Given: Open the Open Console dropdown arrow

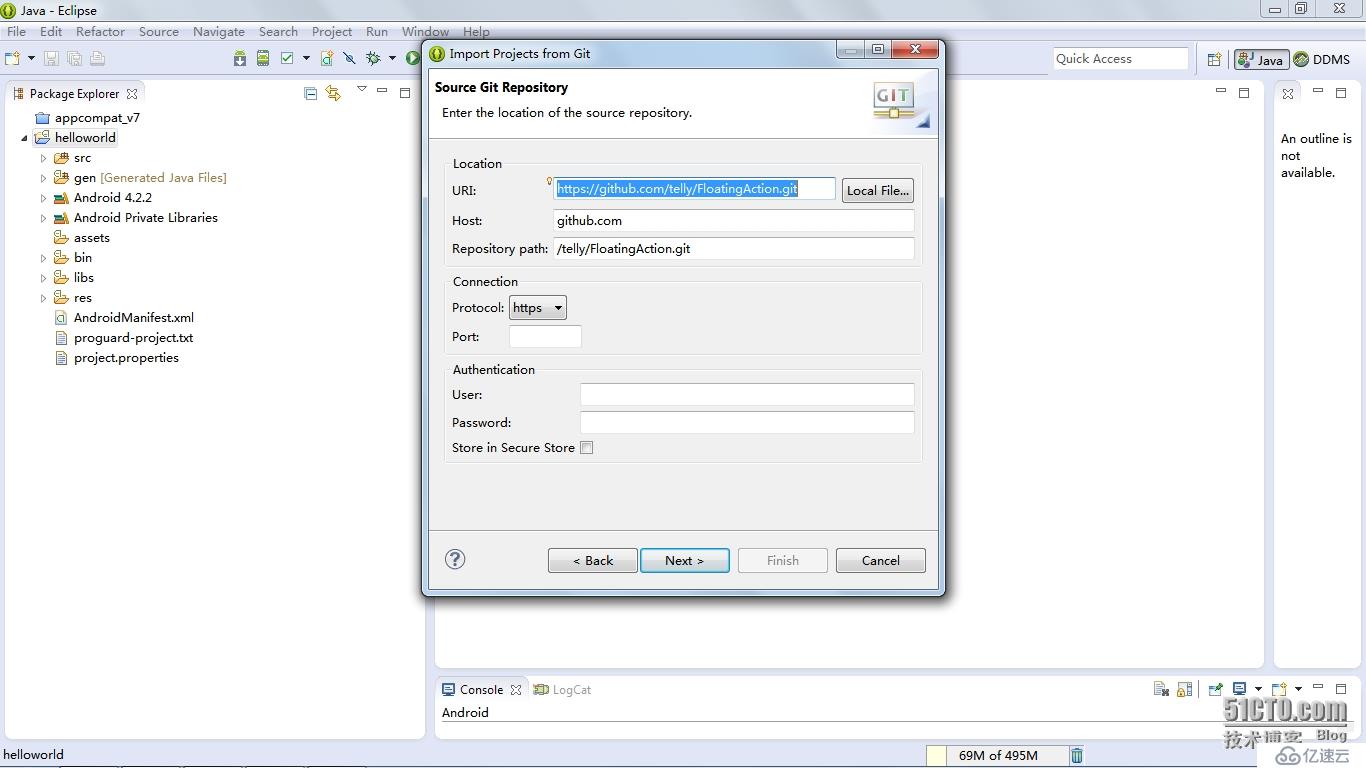Looking at the screenshot, I should tap(1298, 689).
